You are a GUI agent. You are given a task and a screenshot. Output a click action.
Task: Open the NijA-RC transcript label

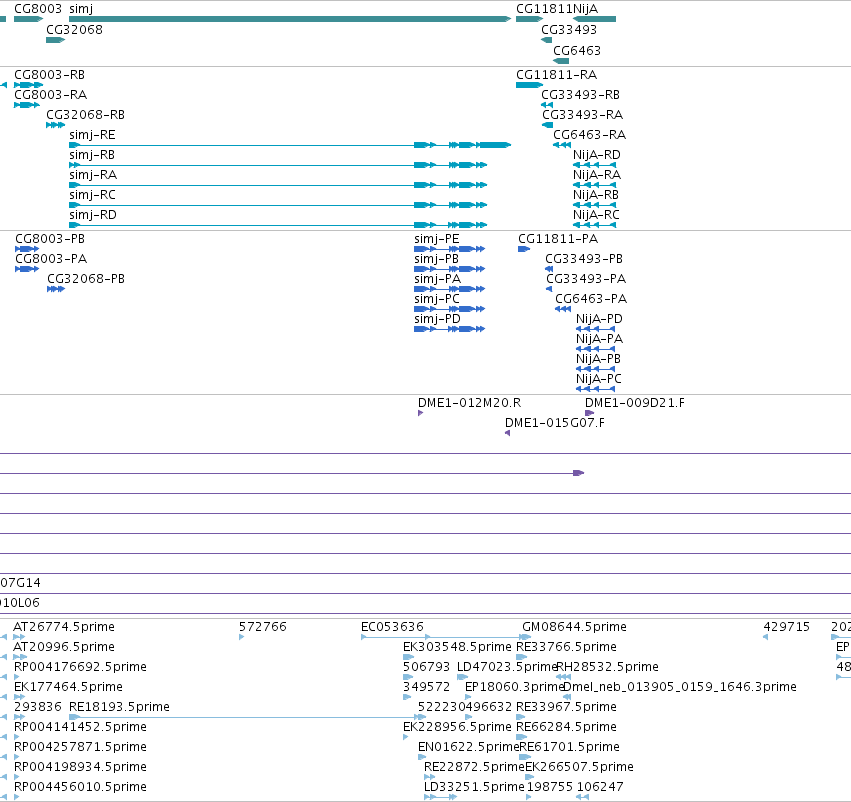(596, 215)
